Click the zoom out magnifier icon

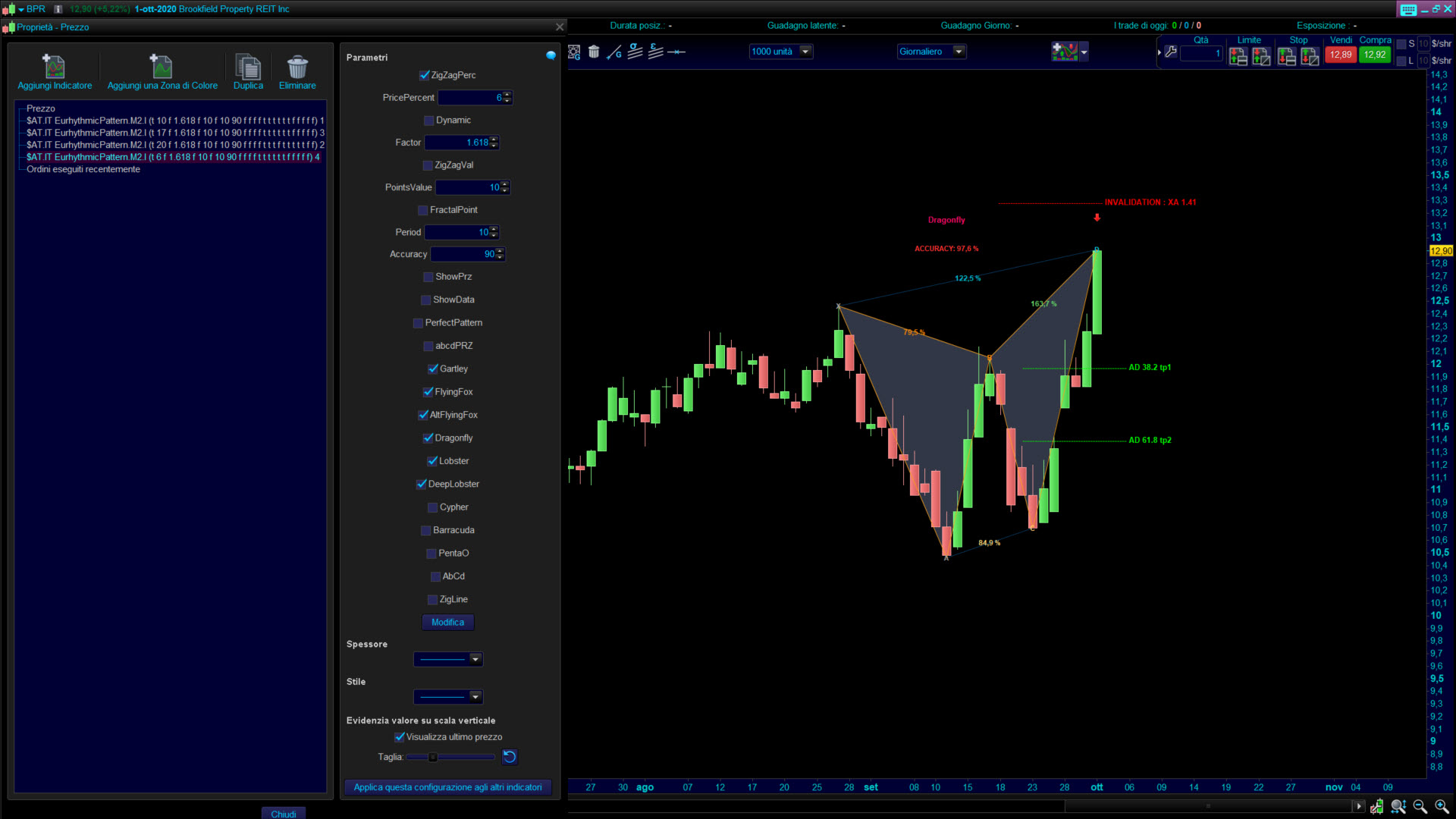pos(1420,806)
